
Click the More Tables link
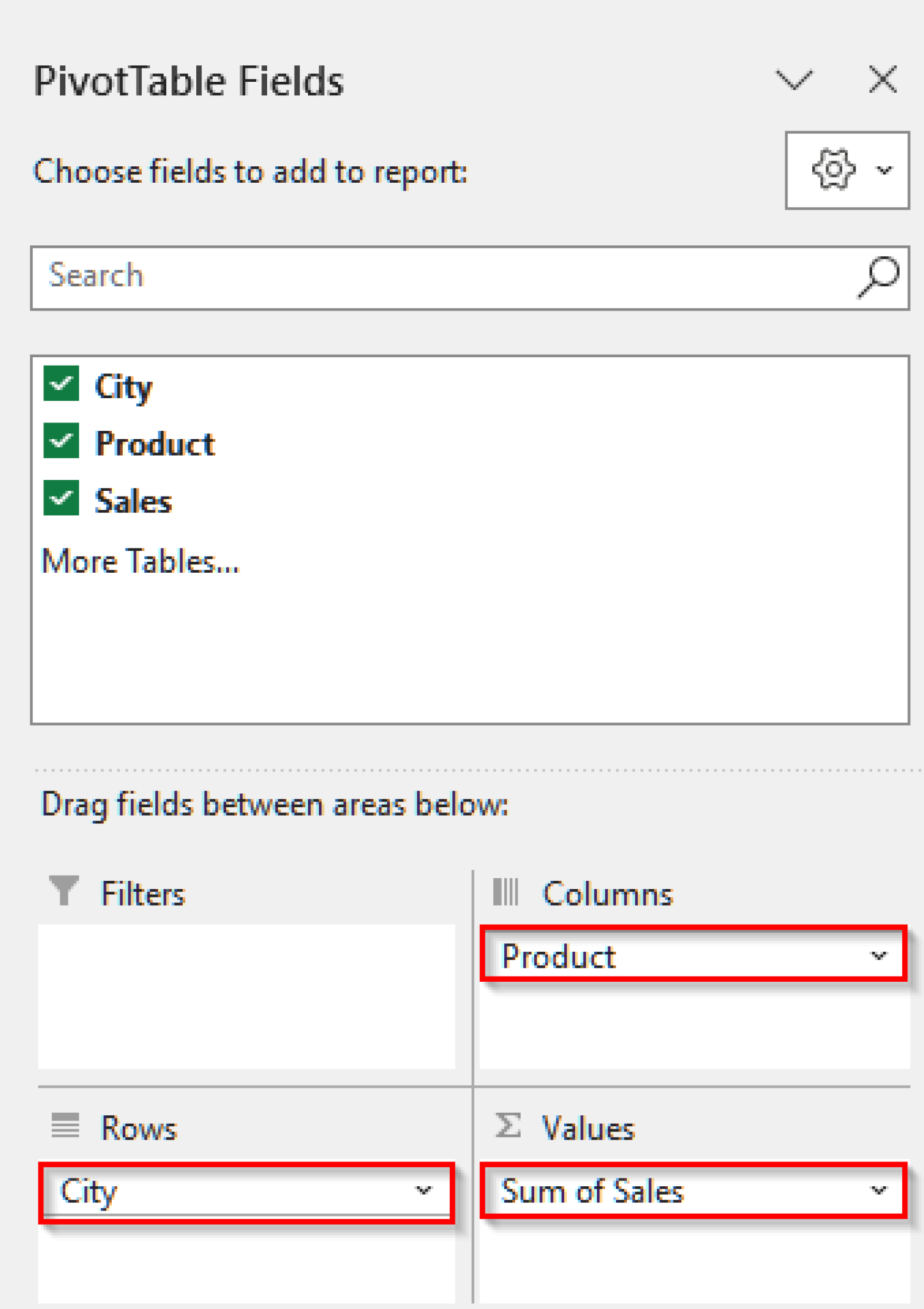pos(140,561)
